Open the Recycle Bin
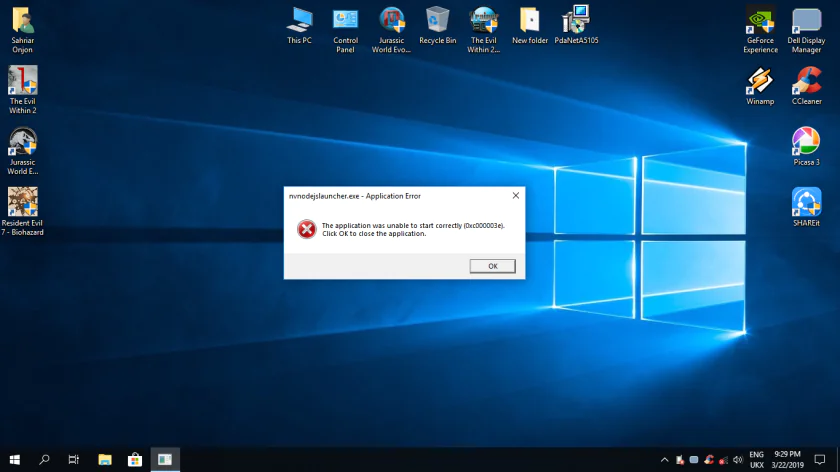This screenshot has width=840, height=472. tap(438, 25)
